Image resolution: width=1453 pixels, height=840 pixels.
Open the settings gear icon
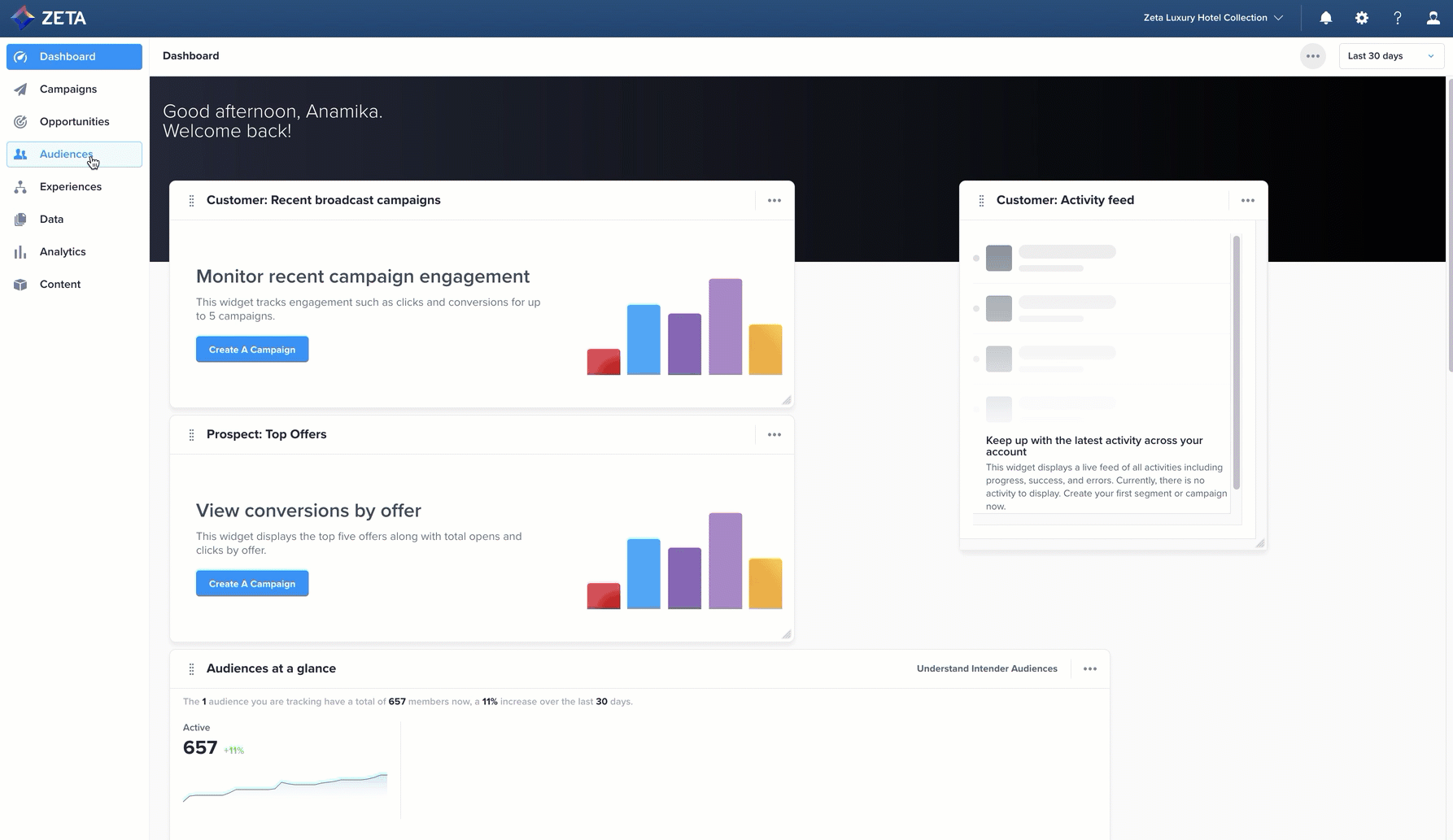[x=1362, y=18]
